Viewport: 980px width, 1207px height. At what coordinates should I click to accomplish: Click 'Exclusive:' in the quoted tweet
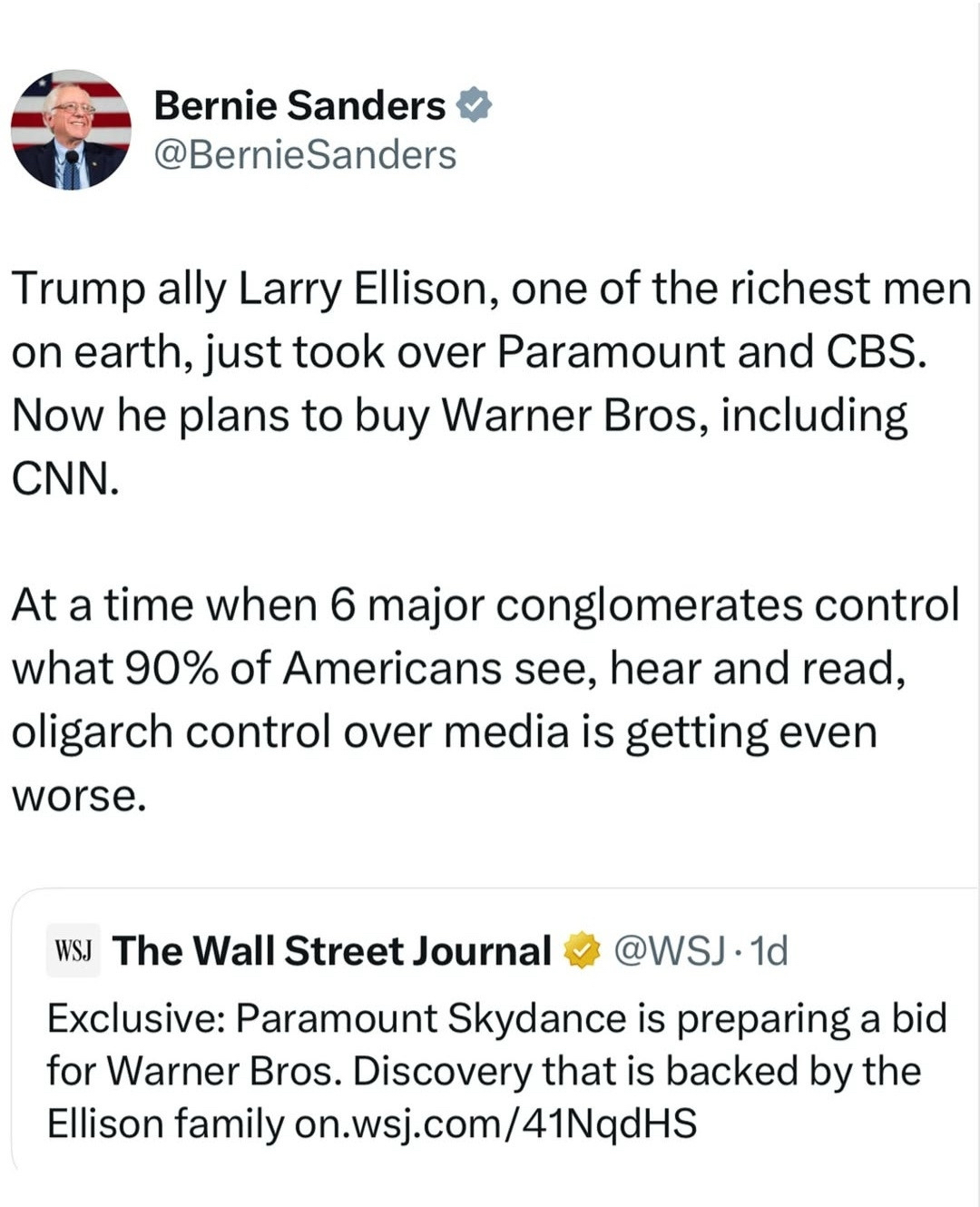(136, 1018)
